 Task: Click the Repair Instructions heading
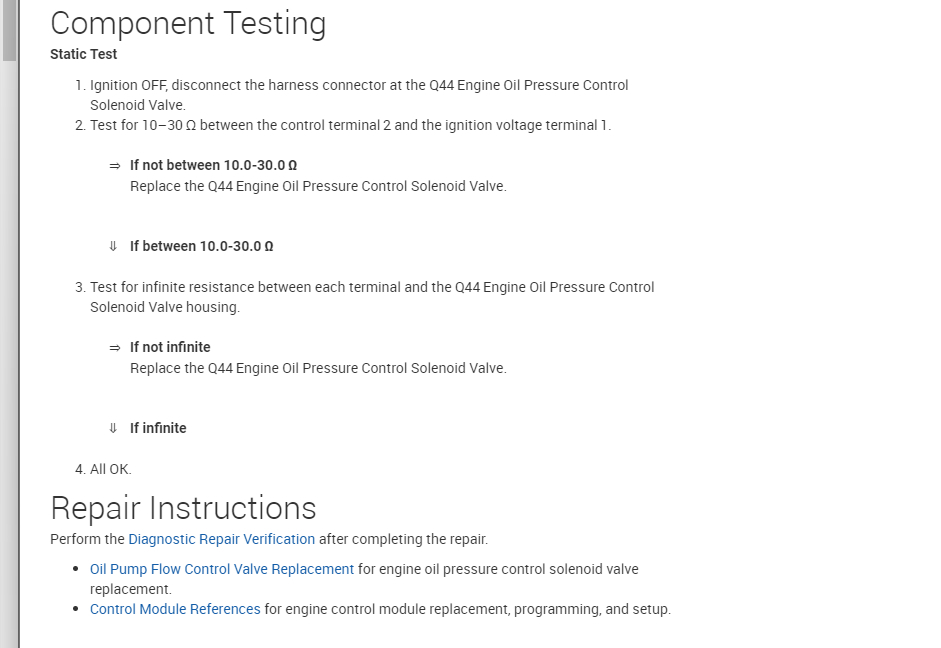183,508
